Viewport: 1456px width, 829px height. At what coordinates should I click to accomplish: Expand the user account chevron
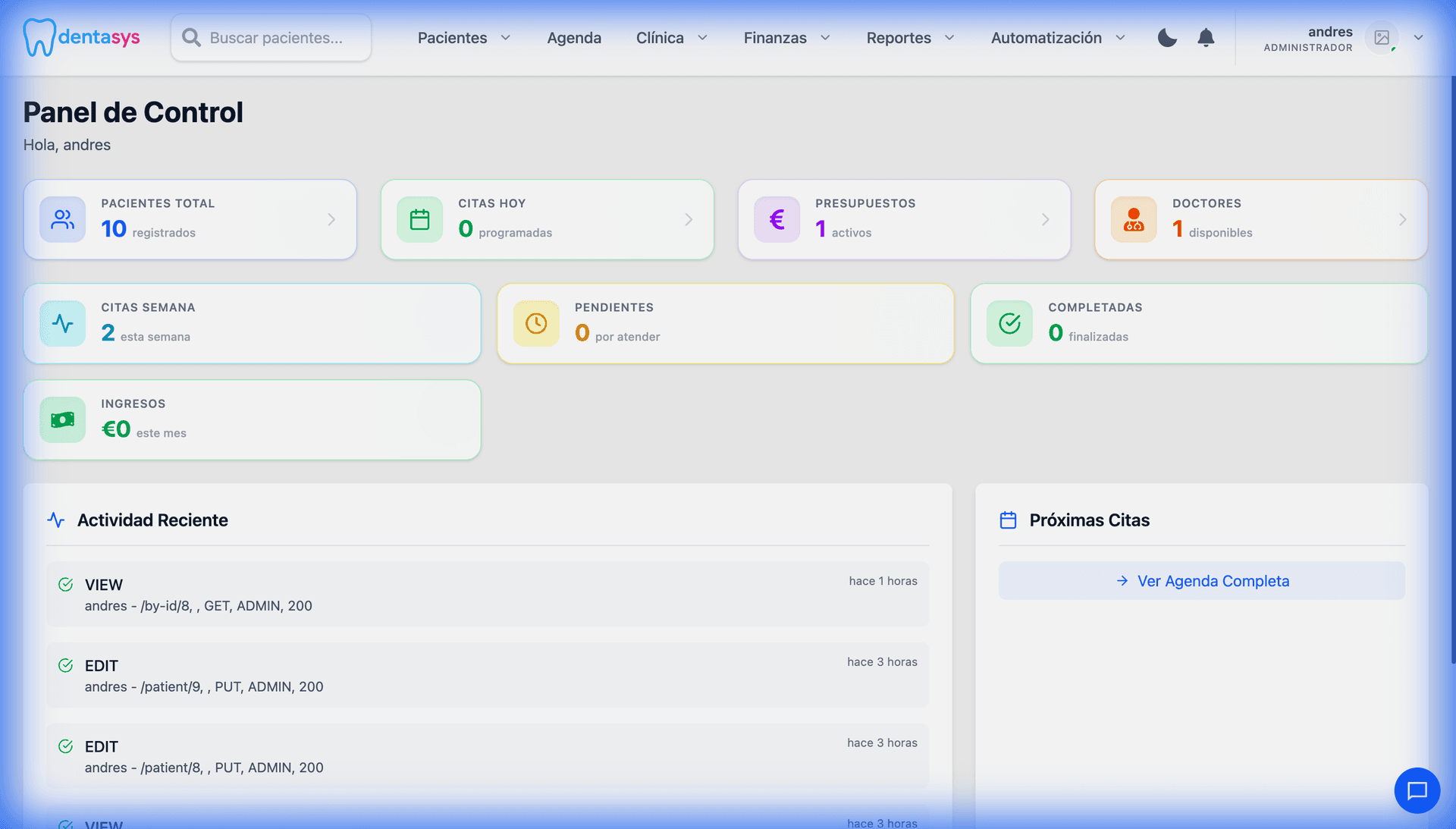(x=1418, y=37)
